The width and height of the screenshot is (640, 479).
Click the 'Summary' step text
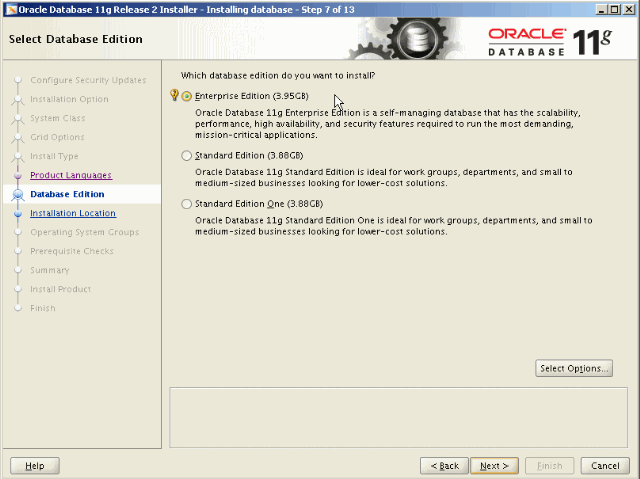point(50,270)
